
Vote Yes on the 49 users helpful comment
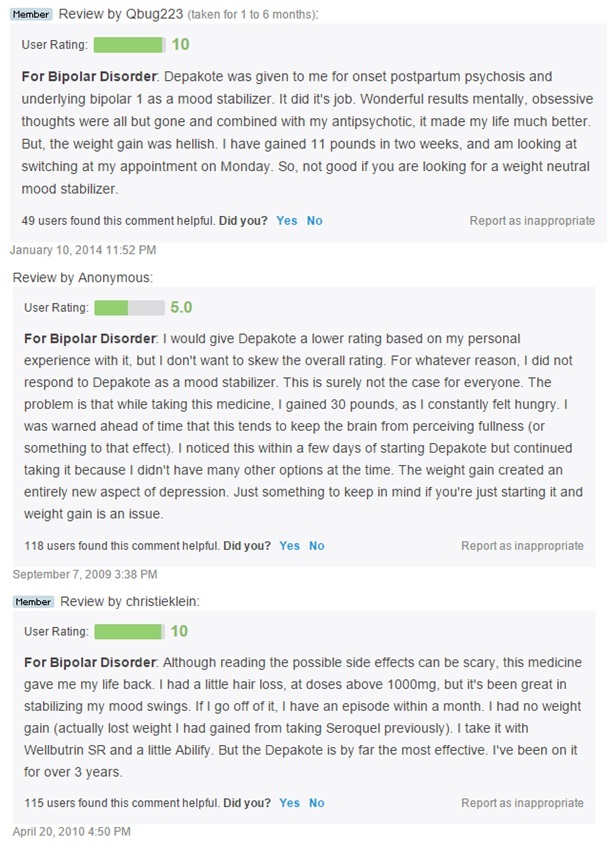(286, 221)
